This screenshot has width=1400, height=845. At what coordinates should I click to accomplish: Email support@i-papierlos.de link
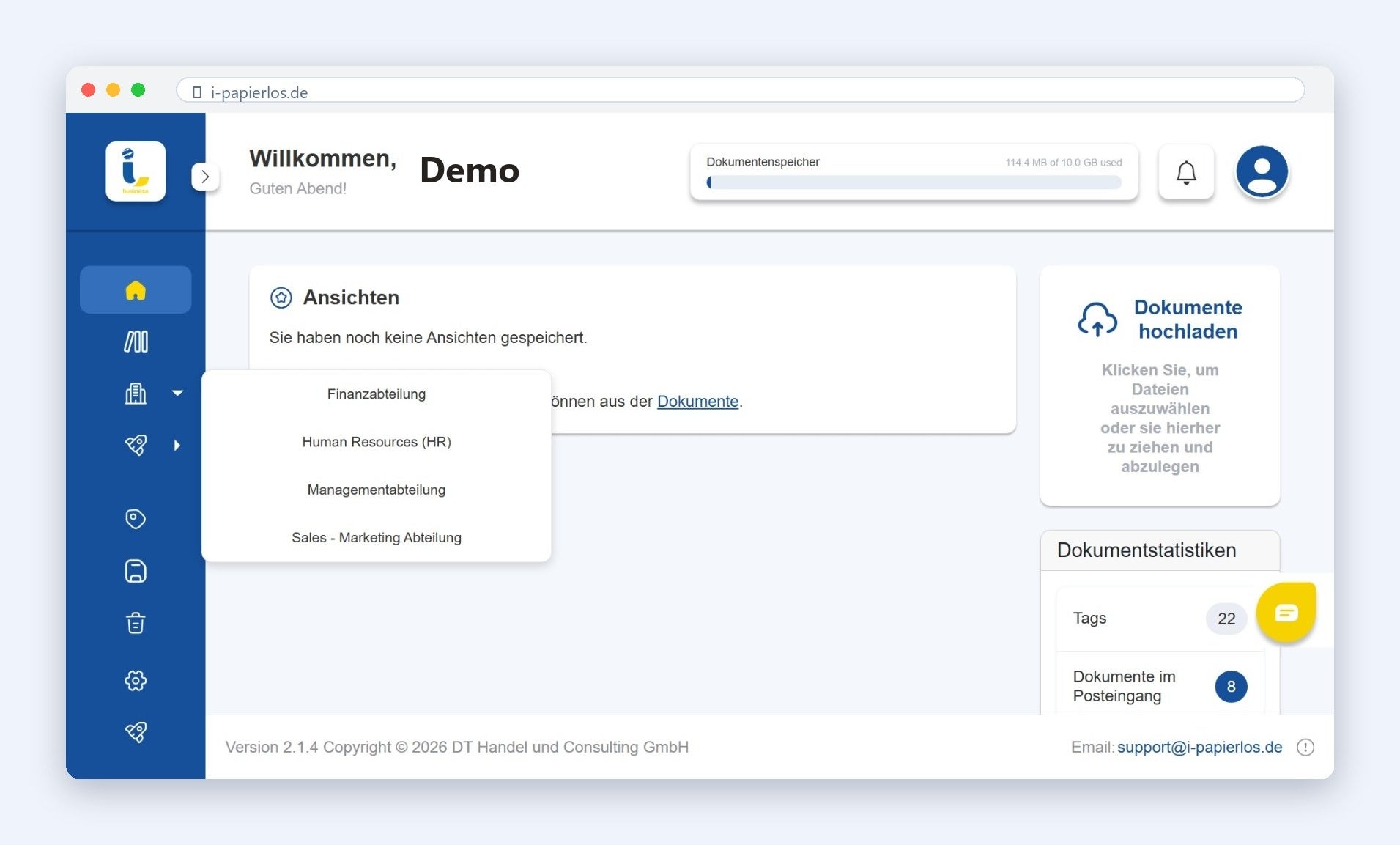coord(1199,748)
